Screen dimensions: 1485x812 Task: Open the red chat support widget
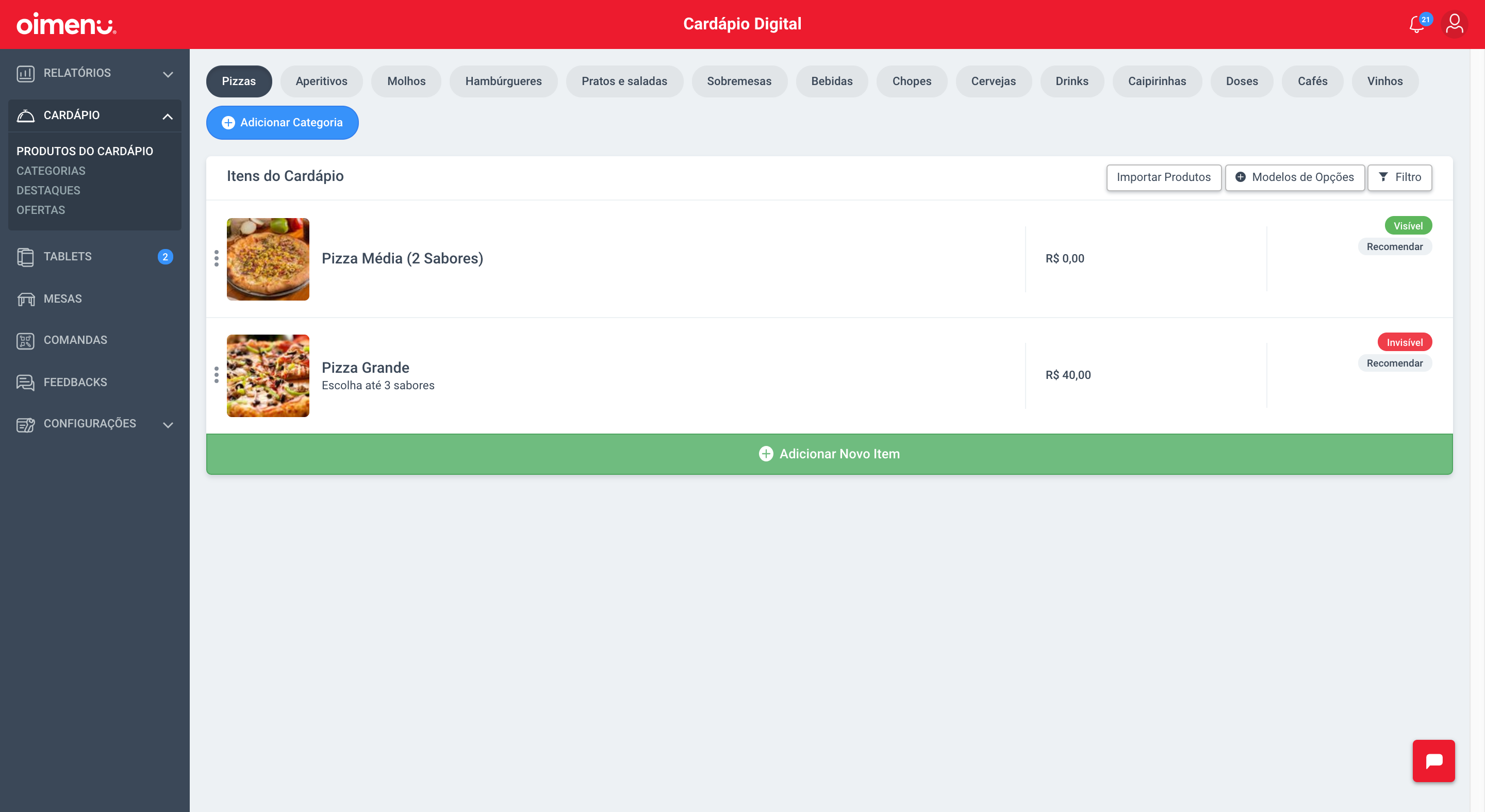click(x=1433, y=761)
